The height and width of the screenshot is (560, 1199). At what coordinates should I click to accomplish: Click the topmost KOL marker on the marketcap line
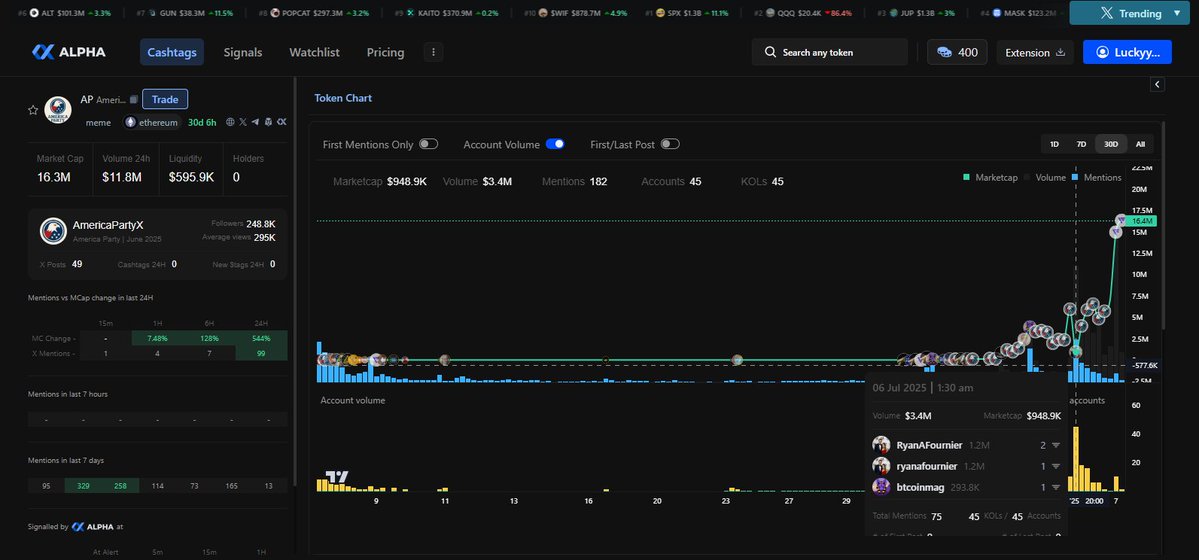1122,220
